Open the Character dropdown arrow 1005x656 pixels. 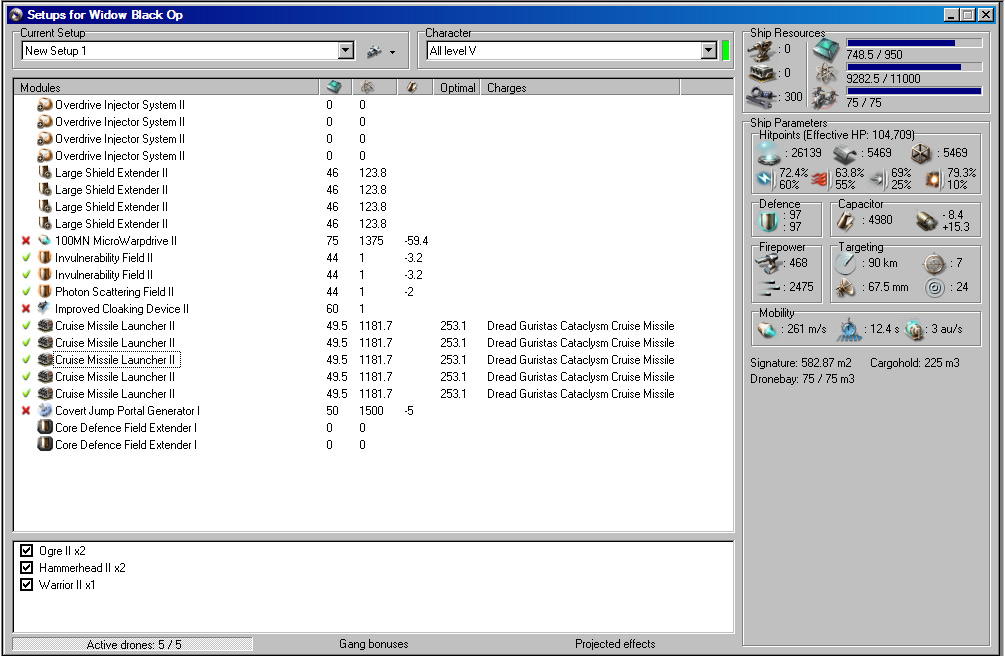[x=708, y=51]
